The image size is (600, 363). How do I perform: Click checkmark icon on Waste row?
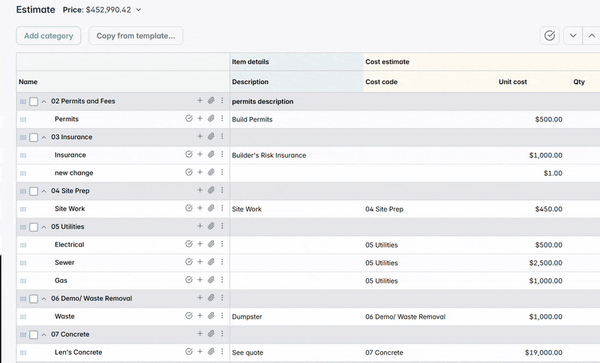point(189,316)
